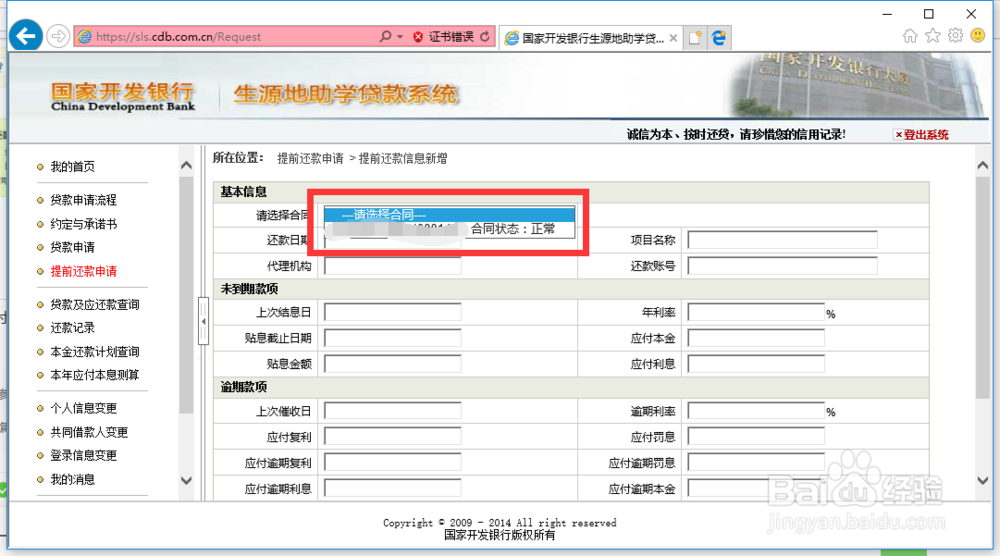Open 共同借款人变更 sidebar link
1000x556 pixels.
point(89,432)
